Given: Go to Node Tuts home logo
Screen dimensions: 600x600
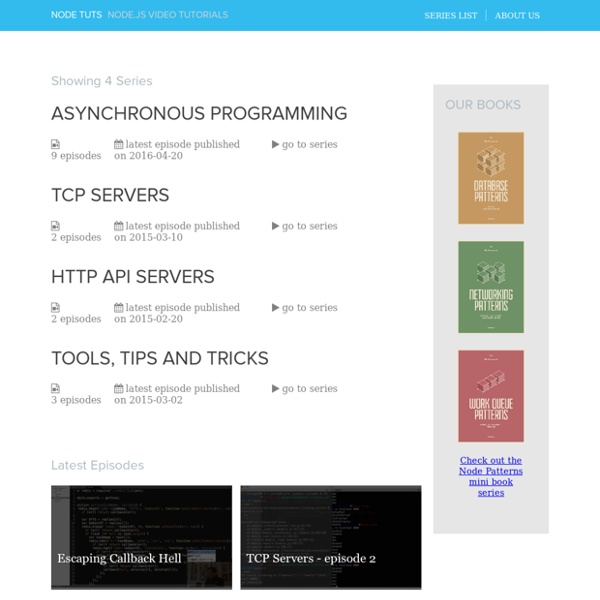Looking at the screenshot, I should [x=76, y=15].
